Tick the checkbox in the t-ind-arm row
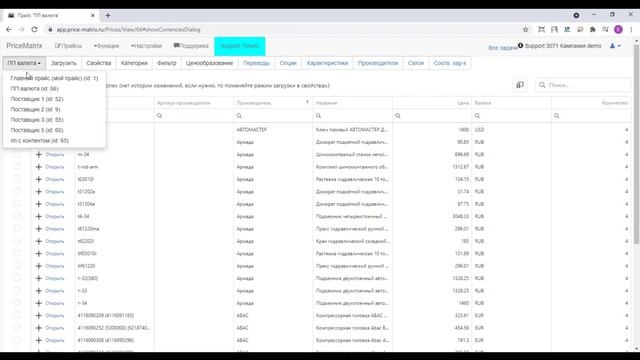This screenshot has width=640, height=360. click(x=17, y=167)
